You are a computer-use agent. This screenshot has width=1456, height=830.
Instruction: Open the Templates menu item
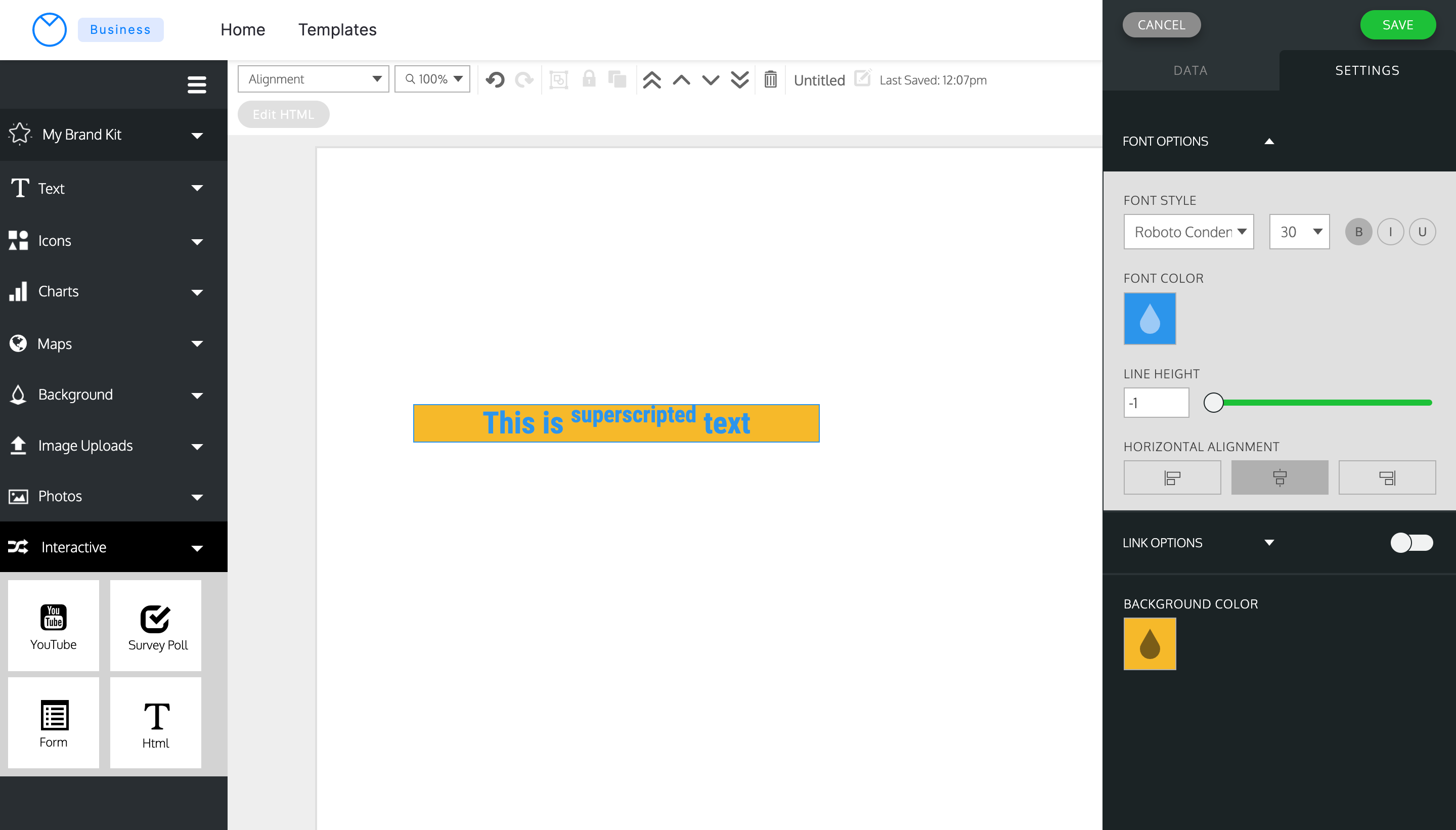click(x=337, y=30)
